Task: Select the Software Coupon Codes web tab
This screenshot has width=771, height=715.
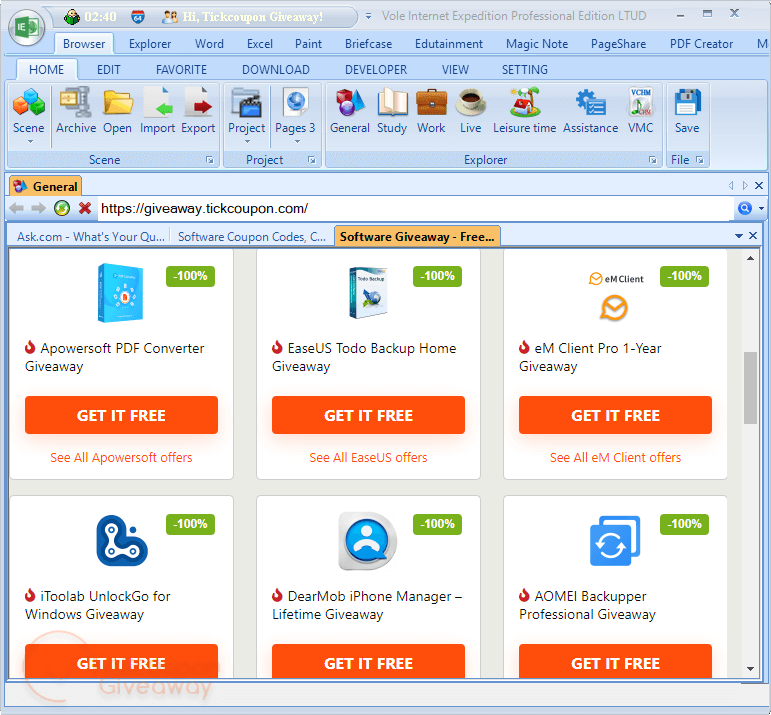Action: pyautogui.click(x=252, y=237)
